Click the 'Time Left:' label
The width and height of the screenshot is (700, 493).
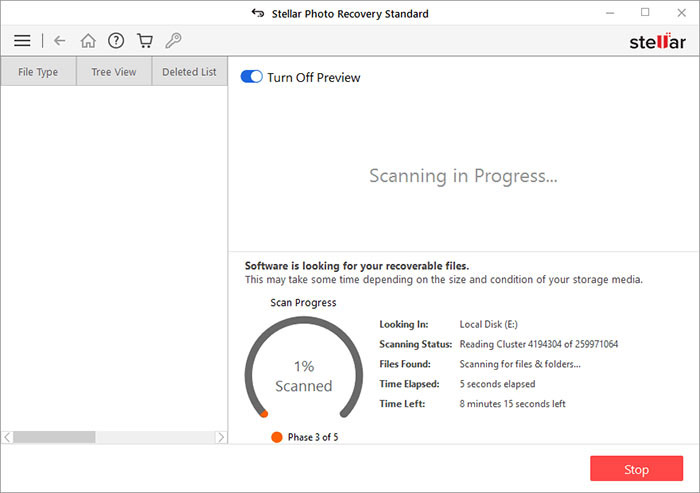coord(402,404)
